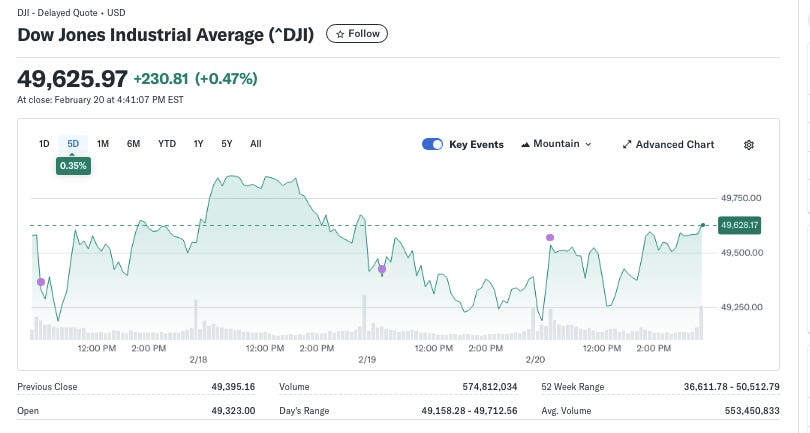
Task: Click the purple key event marker near 2/19
Action: (382, 269)
